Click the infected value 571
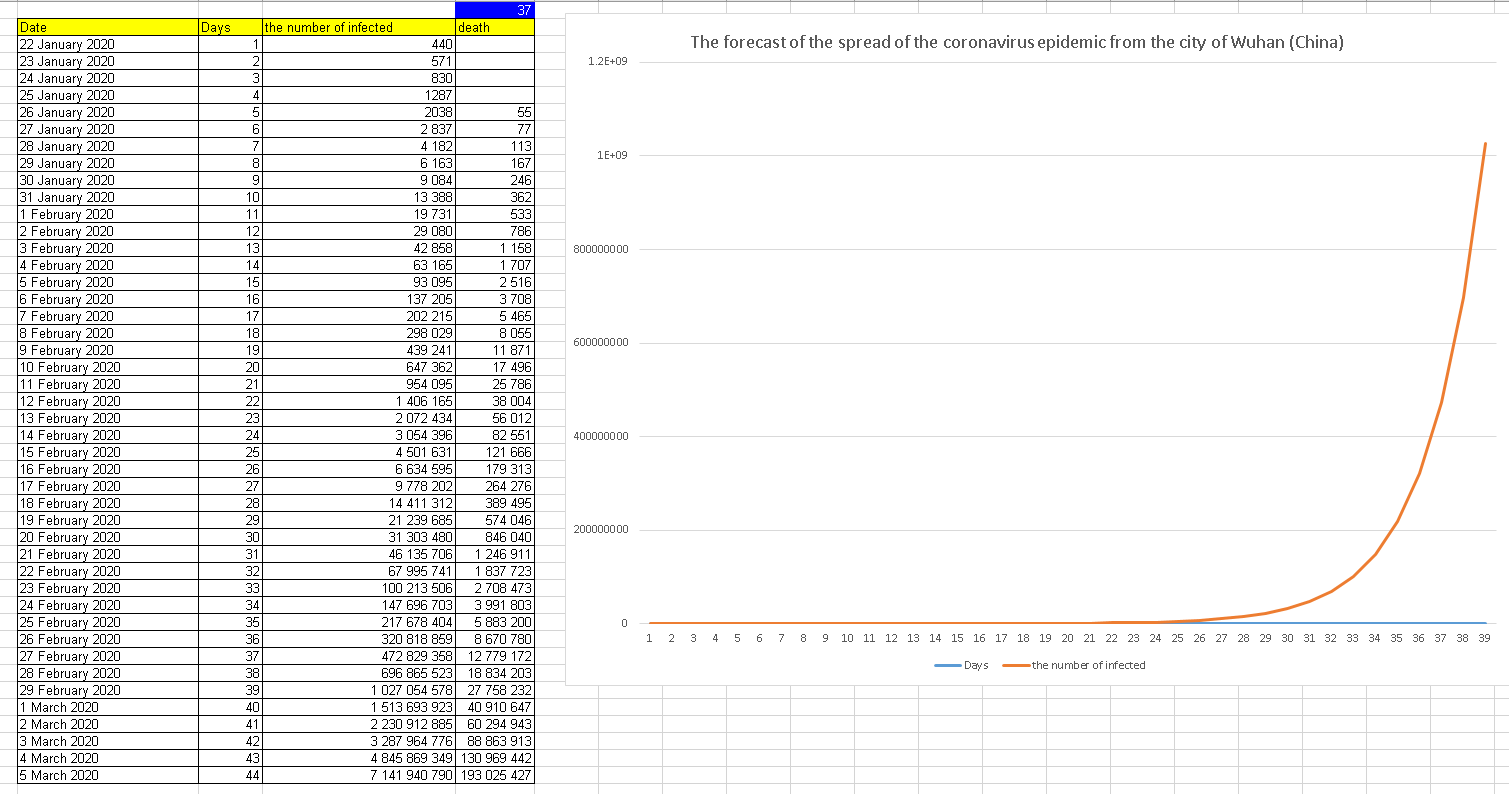Viewport: 1509px width, 794px height. (358, 62)
